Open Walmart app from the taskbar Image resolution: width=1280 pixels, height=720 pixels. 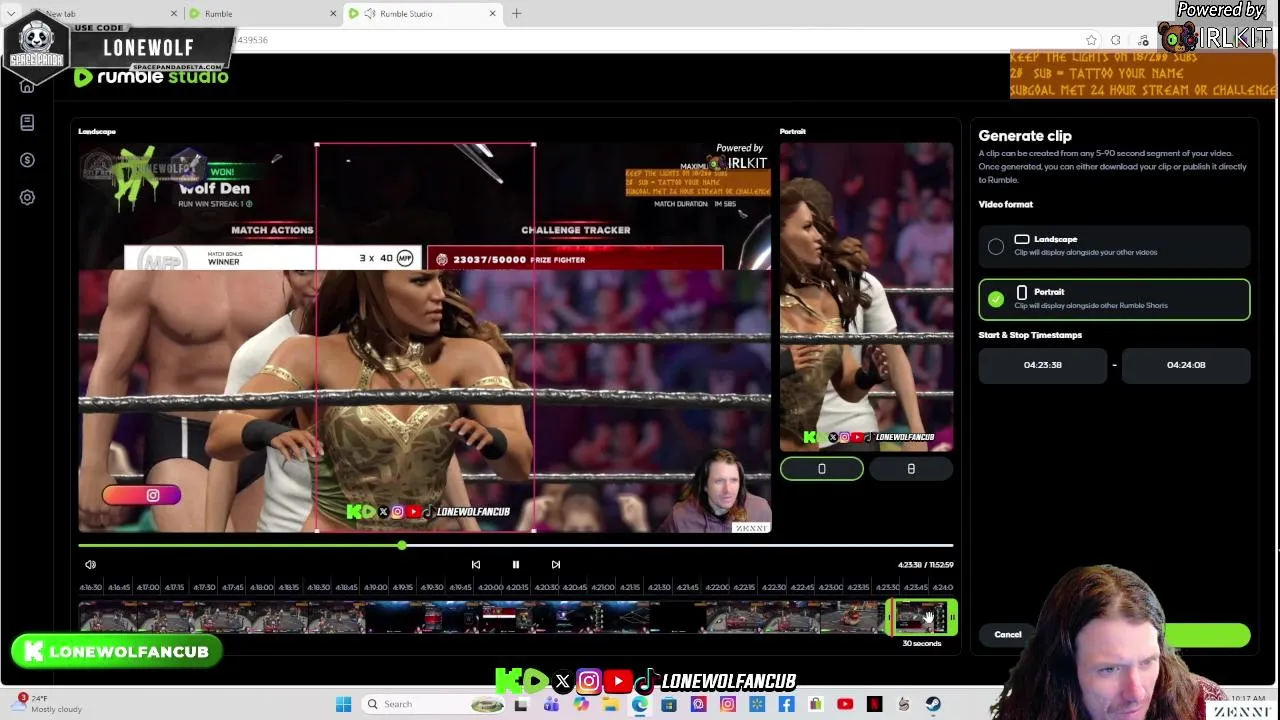pyautogui.click(x=757, y=705)
